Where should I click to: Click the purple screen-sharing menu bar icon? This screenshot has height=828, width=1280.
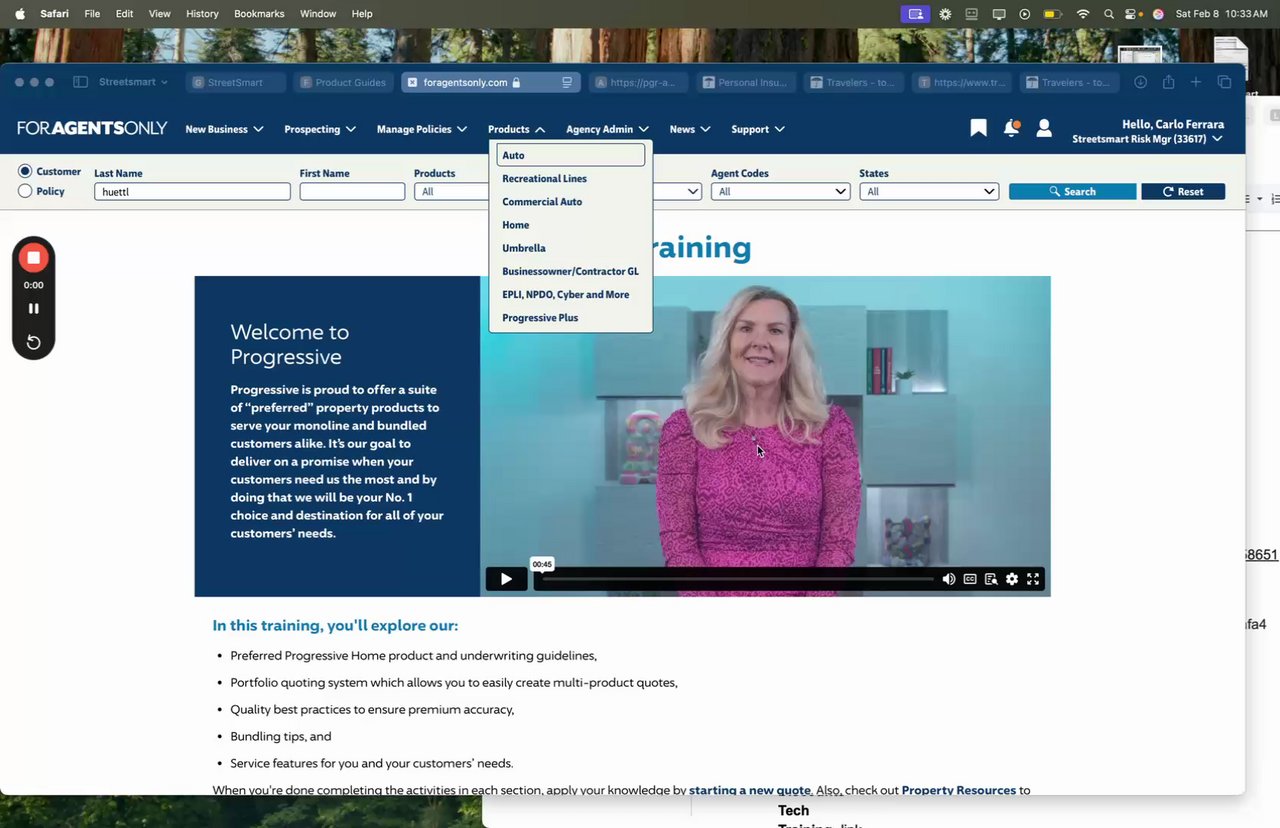915,14
